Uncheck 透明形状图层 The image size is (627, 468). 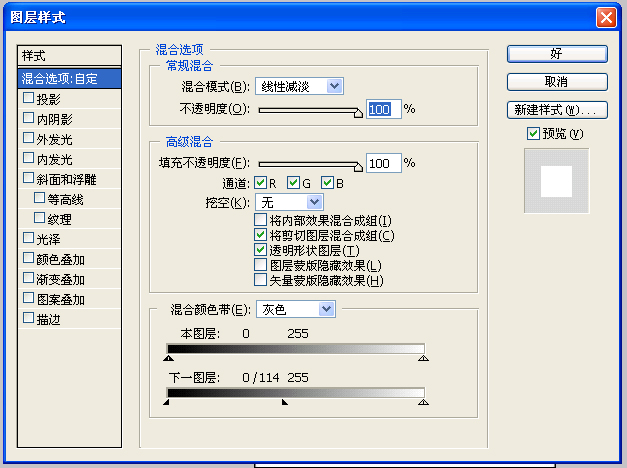[260, 250]
